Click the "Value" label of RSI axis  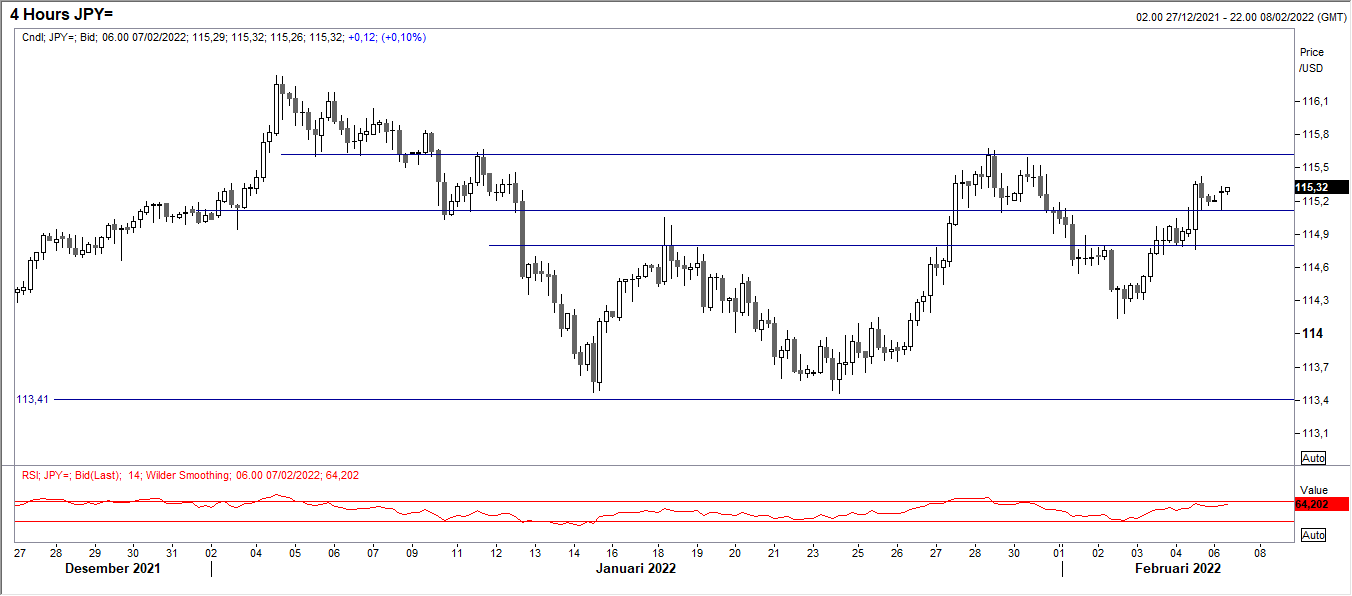point(1313,490)
